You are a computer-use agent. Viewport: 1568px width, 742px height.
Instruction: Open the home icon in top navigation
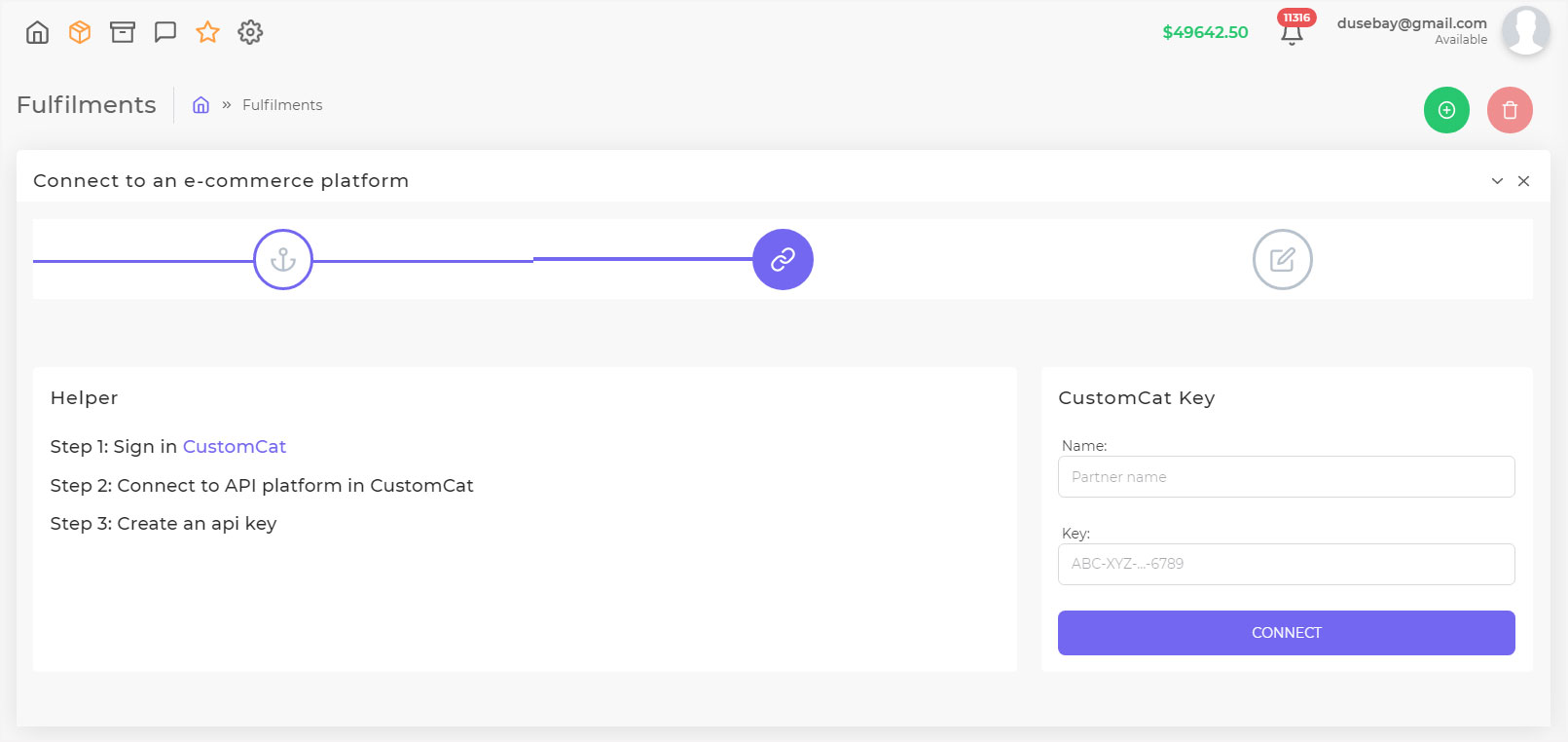[37, 32]
